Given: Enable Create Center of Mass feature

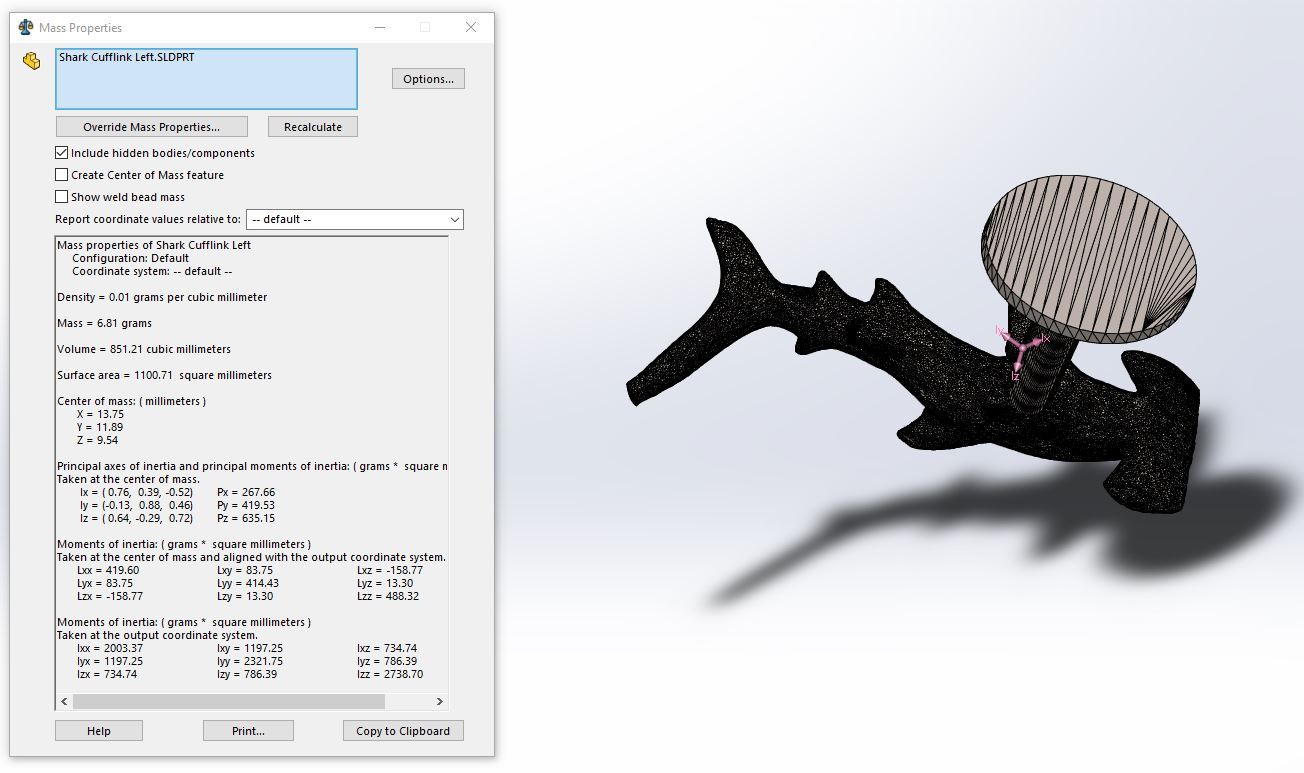Looking at the screenshot, I should point(62,175).
